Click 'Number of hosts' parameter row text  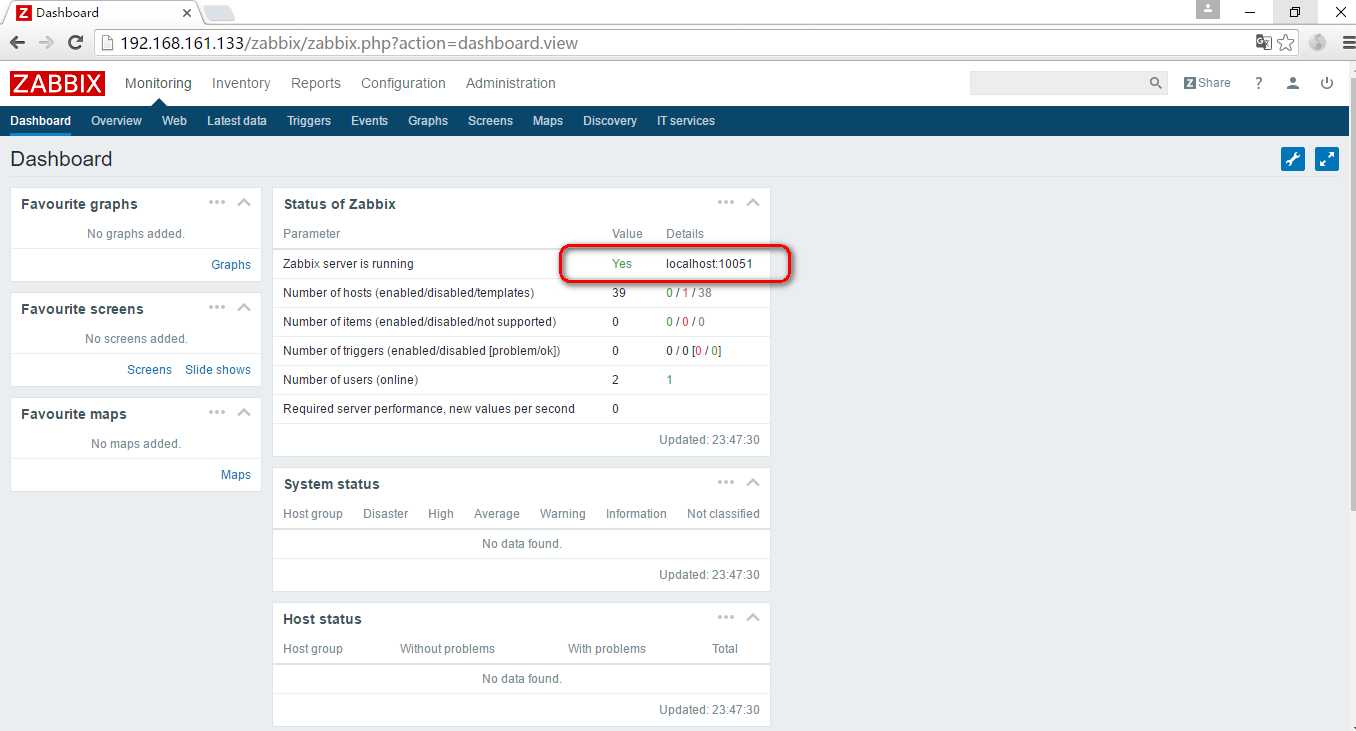point(409,293)
